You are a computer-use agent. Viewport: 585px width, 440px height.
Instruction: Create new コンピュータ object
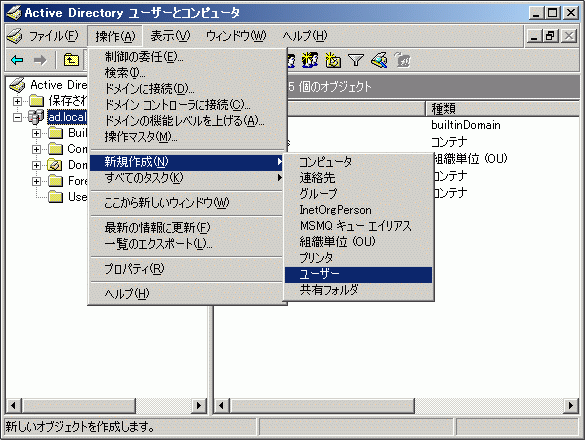pos(359,162)
